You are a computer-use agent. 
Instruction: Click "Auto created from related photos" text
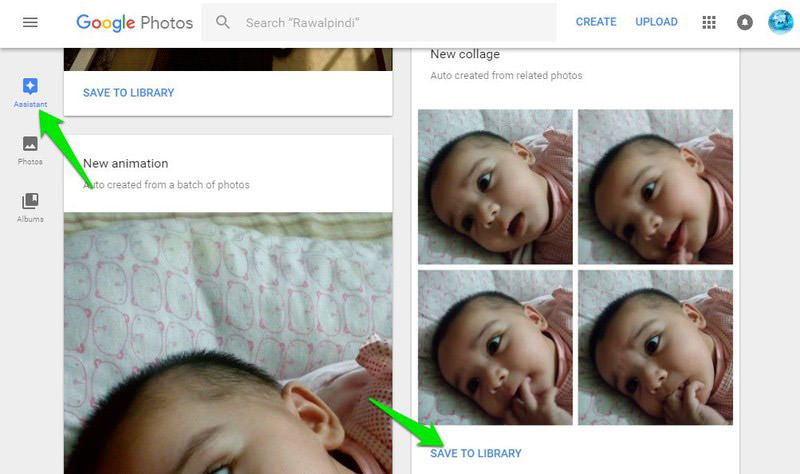[x=506, y=76]
